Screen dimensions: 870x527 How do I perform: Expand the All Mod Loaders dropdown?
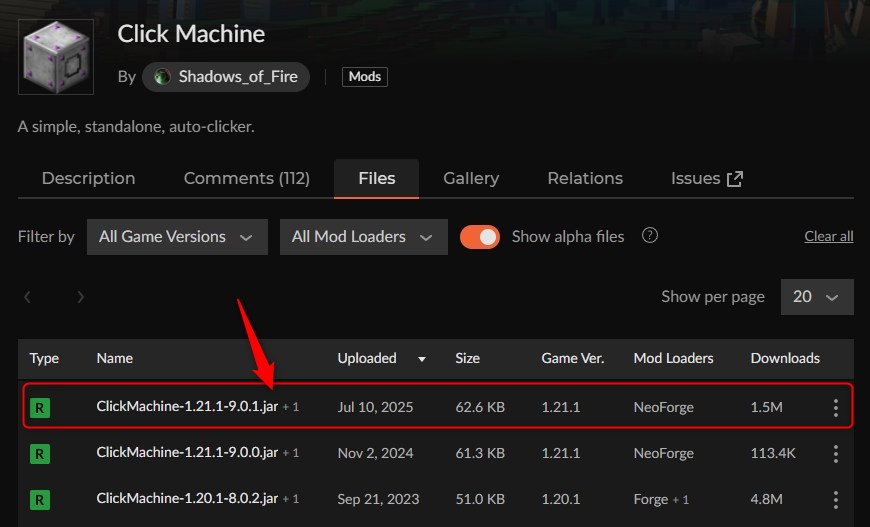click(x=363, y=237)
